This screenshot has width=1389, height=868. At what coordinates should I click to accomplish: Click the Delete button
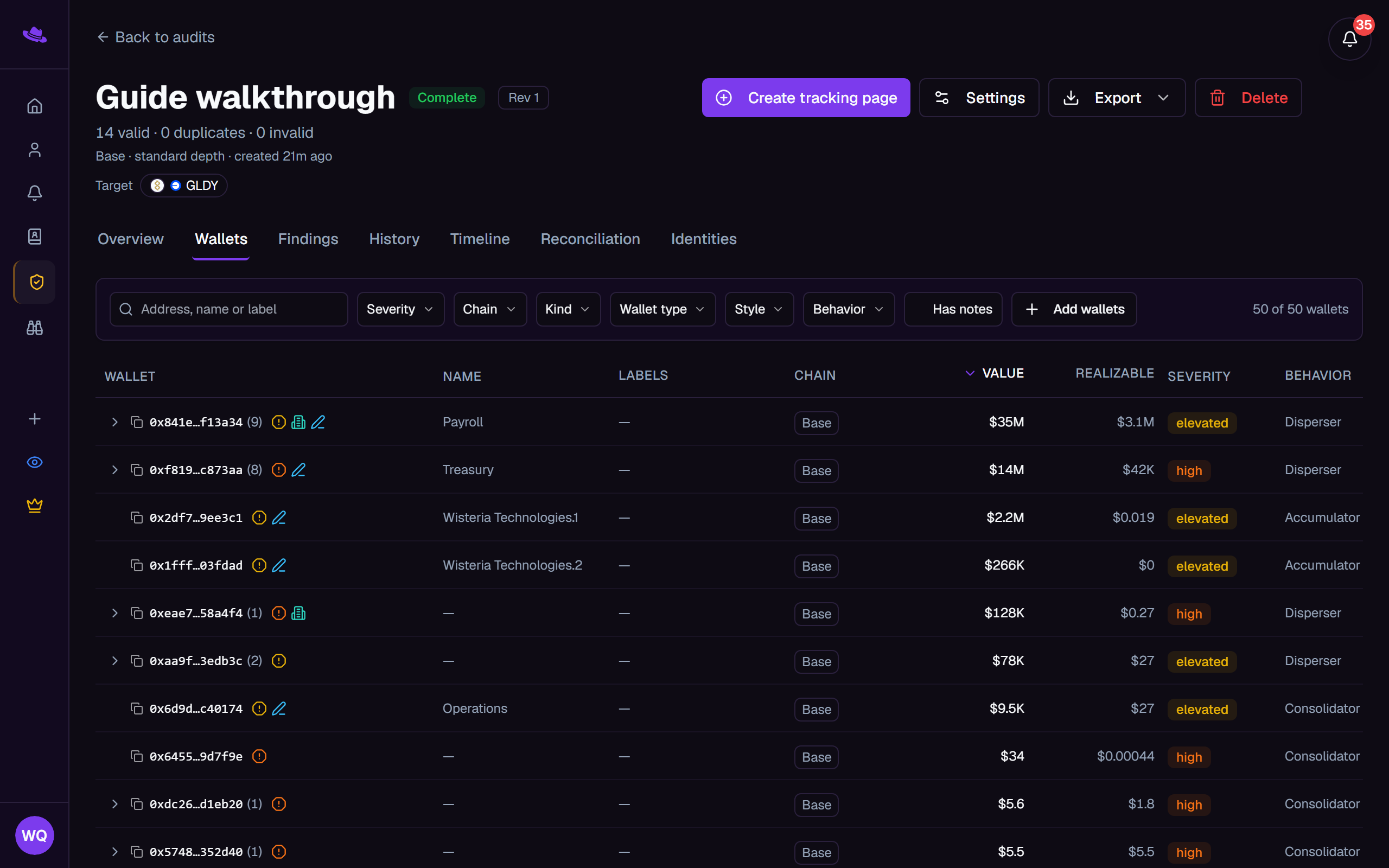tap(1248, 98)
